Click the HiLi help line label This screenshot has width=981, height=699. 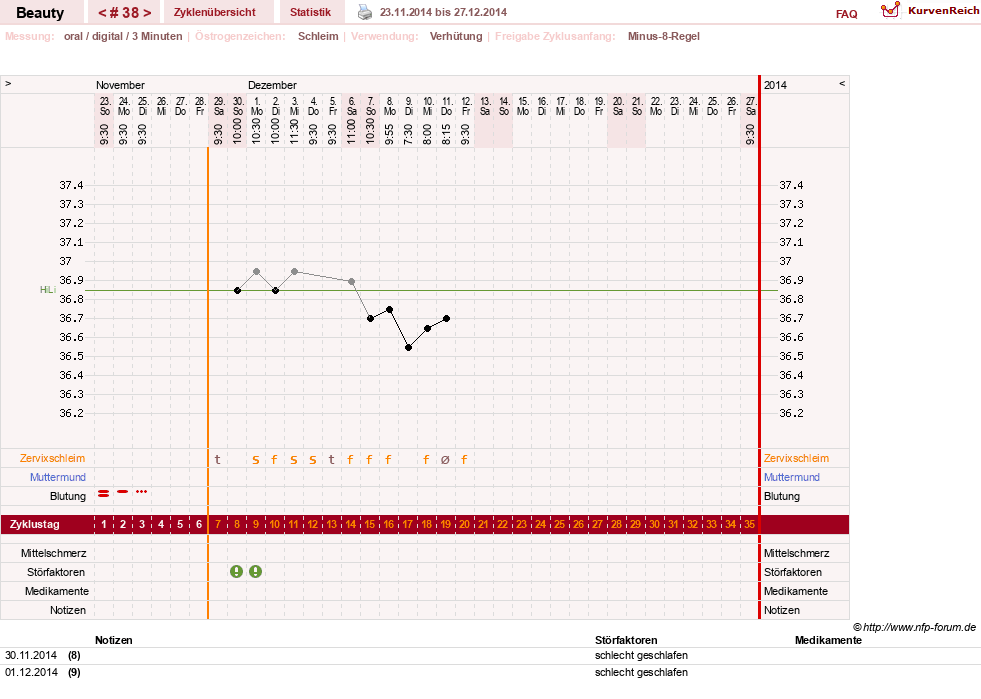[x=48, y=290]
